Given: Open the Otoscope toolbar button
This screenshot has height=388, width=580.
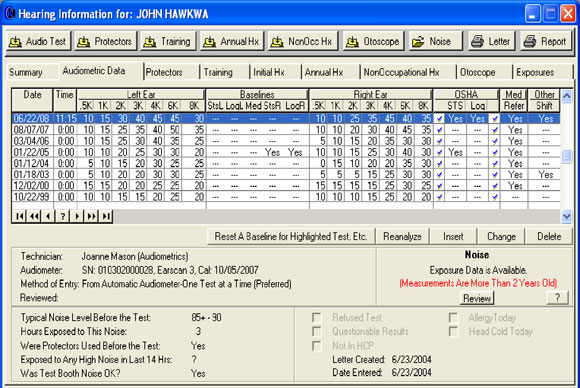Looking at the screenshot, I should 374,41.
